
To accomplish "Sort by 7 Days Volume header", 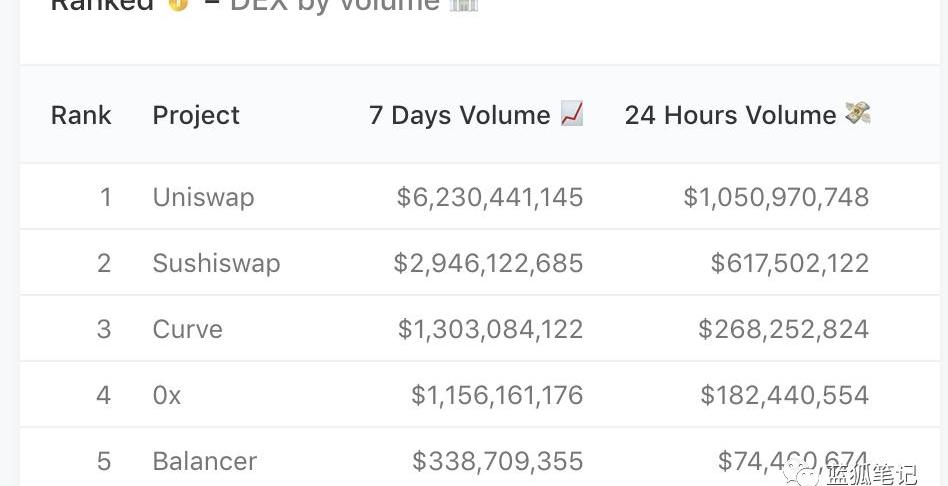I will click(459, 115).
